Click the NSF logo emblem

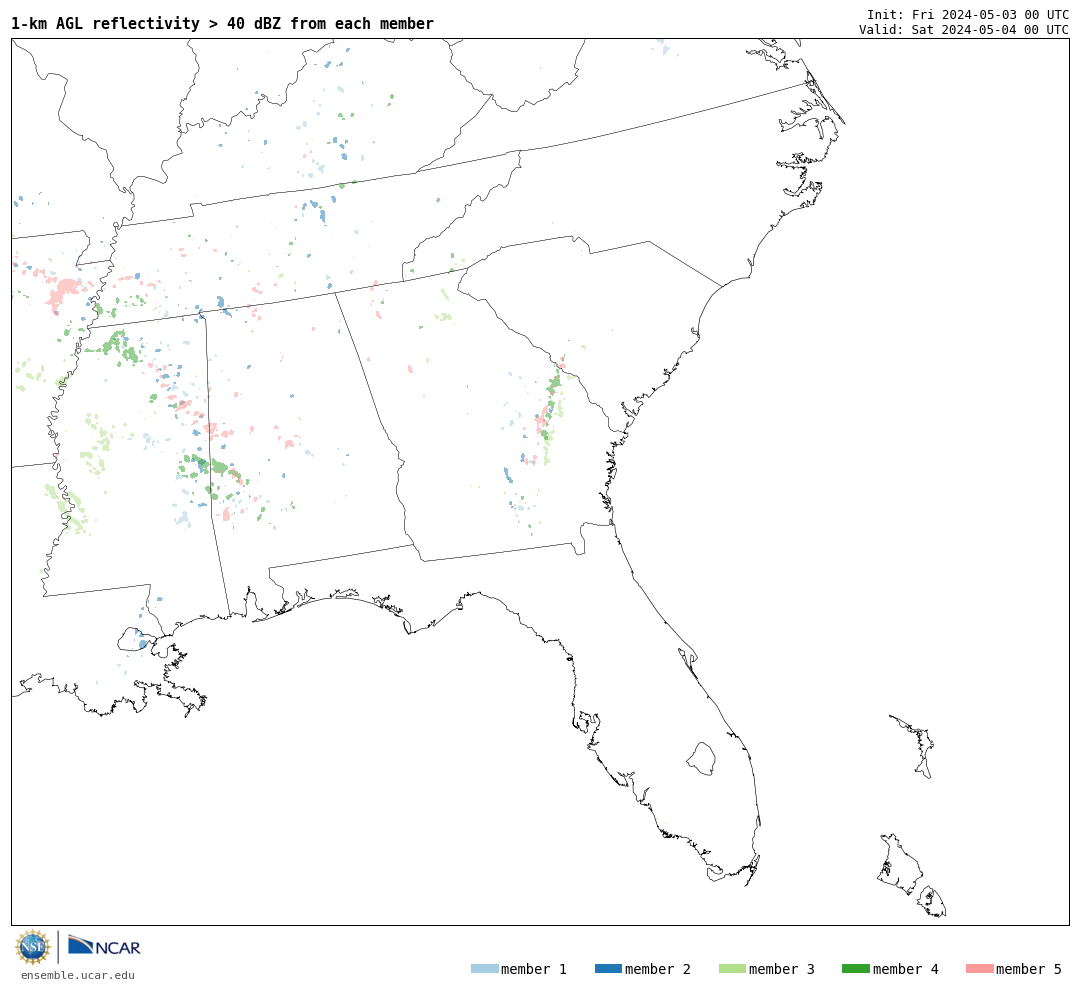pos(32,947)
